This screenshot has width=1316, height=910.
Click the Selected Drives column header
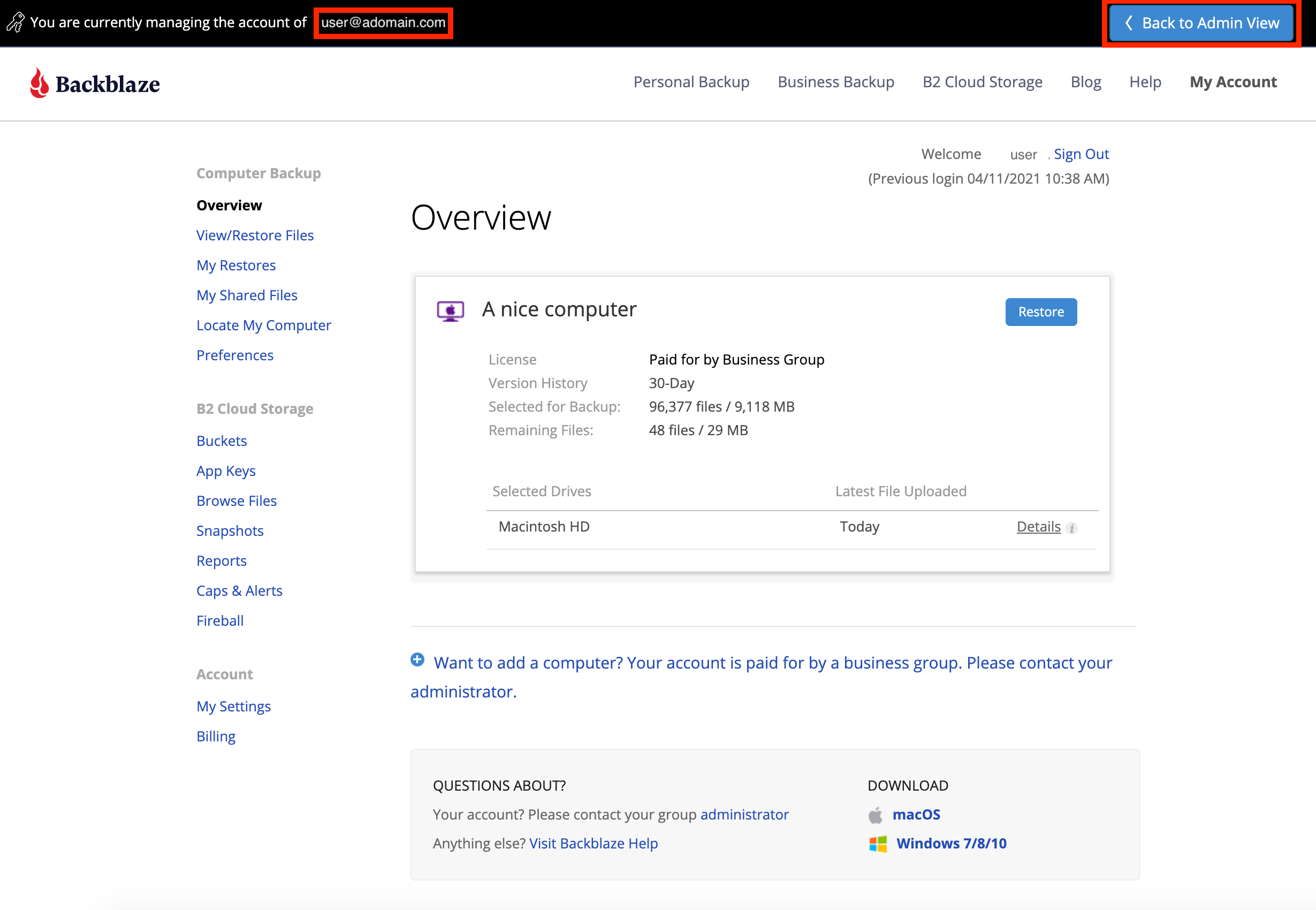coord(542,491)
